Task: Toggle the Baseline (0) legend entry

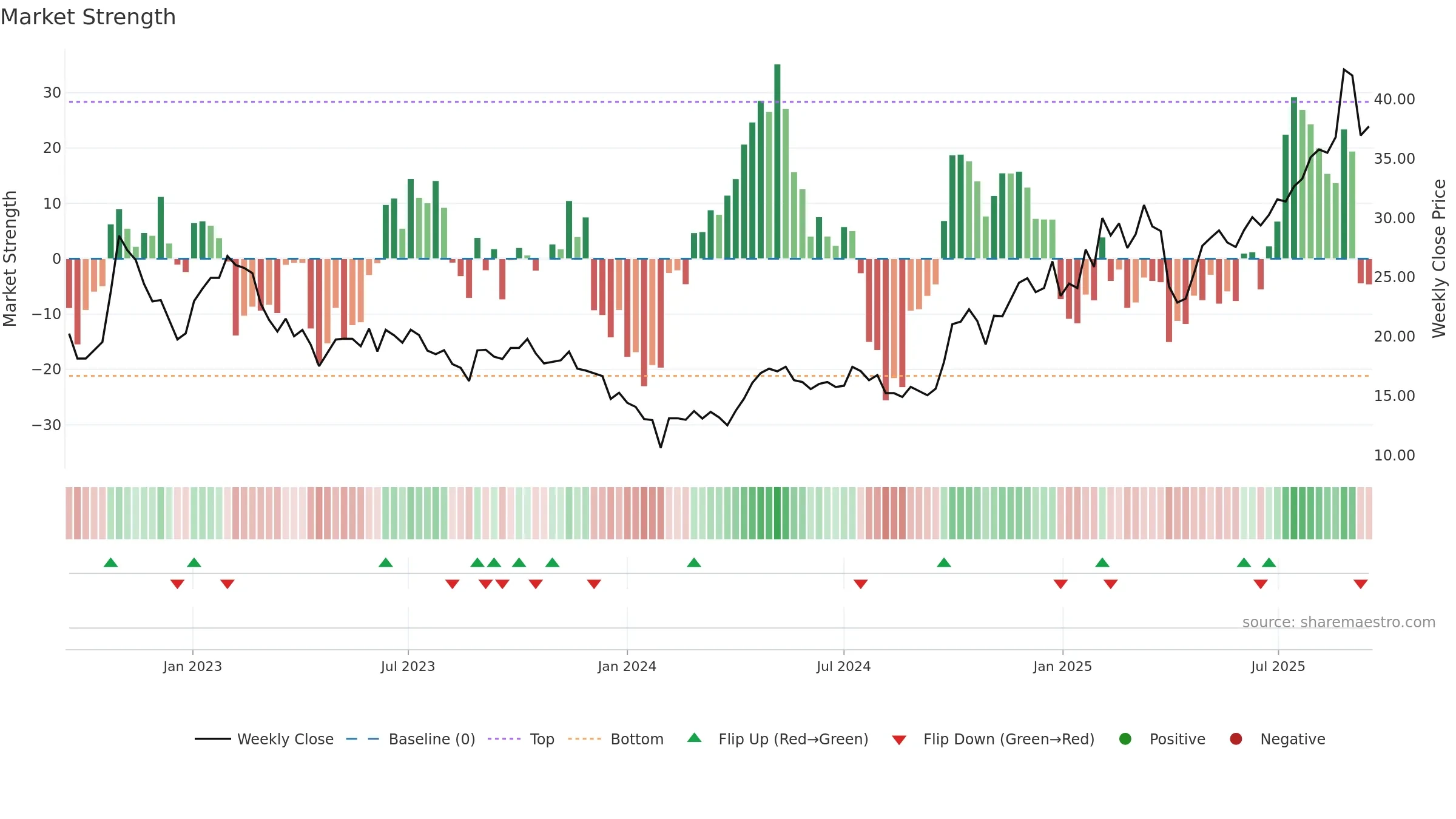Action: coord(411,739)
